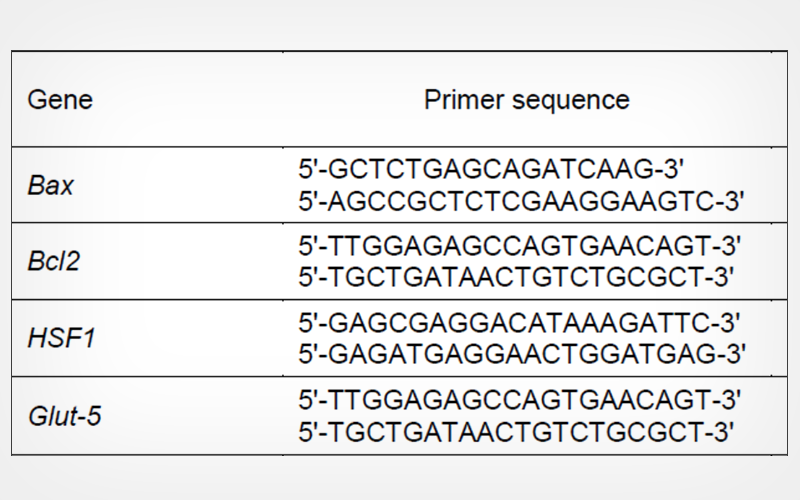The width and height of the screenshot is (800, 500).
Task: Click the 3' end of Glut-5's second primer
Action: [726, 431]
